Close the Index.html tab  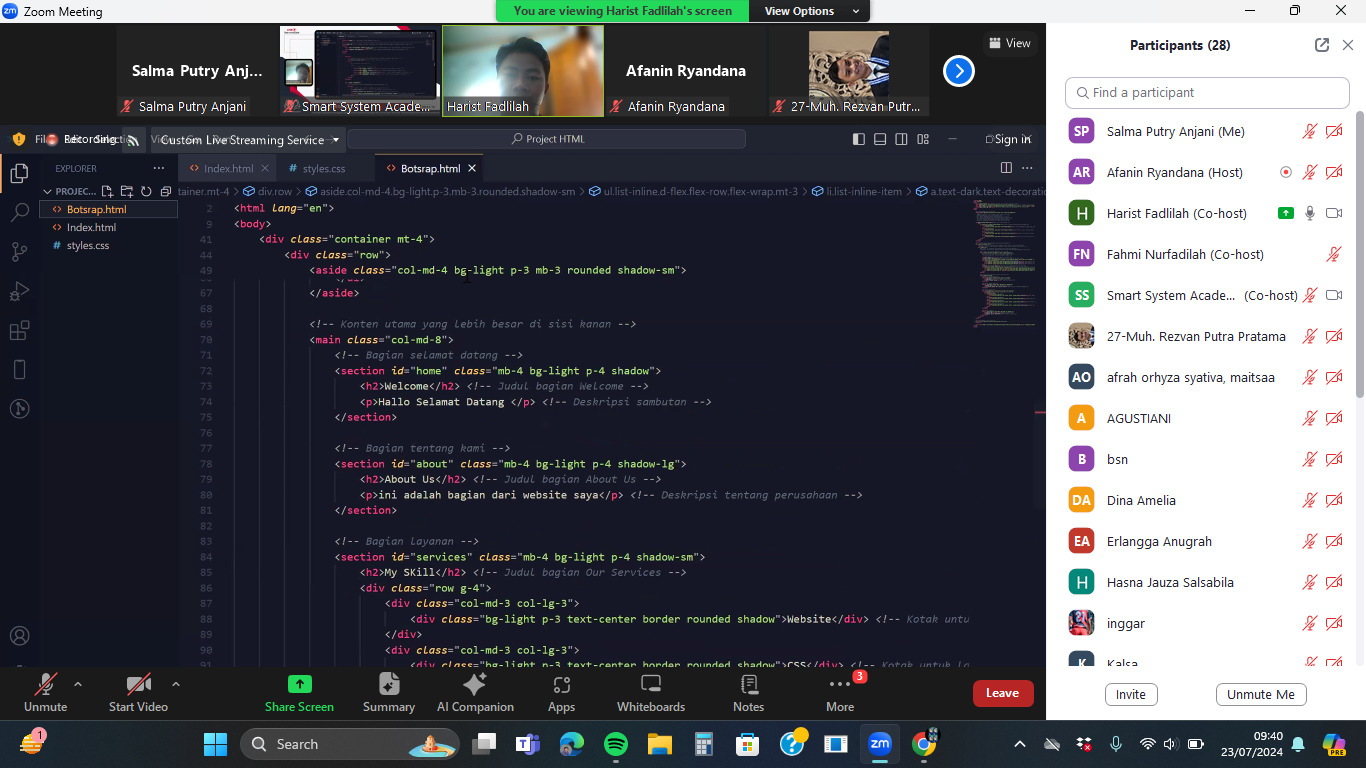point(265,168)
